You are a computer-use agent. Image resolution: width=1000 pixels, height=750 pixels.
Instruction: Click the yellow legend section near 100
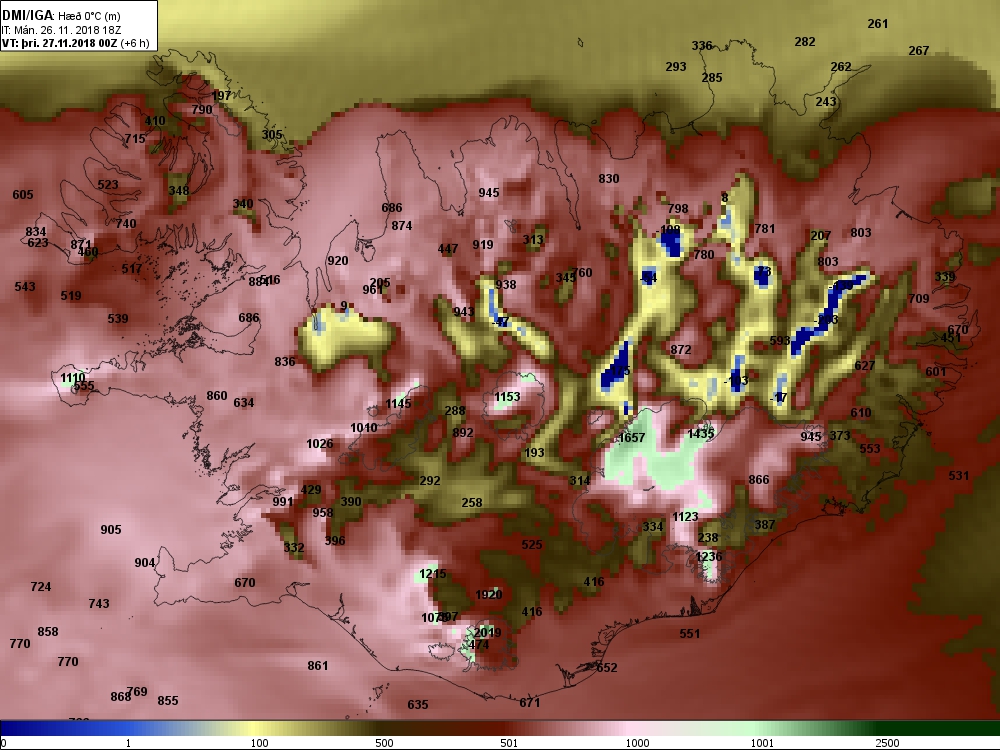pyautogui.click(x=255, y=728)
